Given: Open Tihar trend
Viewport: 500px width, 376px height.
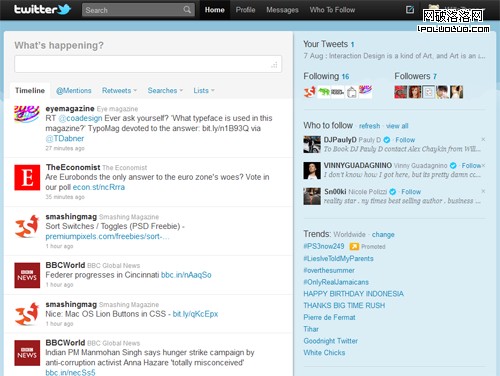Looking at the screenshot, I should [x=311, y=329].
